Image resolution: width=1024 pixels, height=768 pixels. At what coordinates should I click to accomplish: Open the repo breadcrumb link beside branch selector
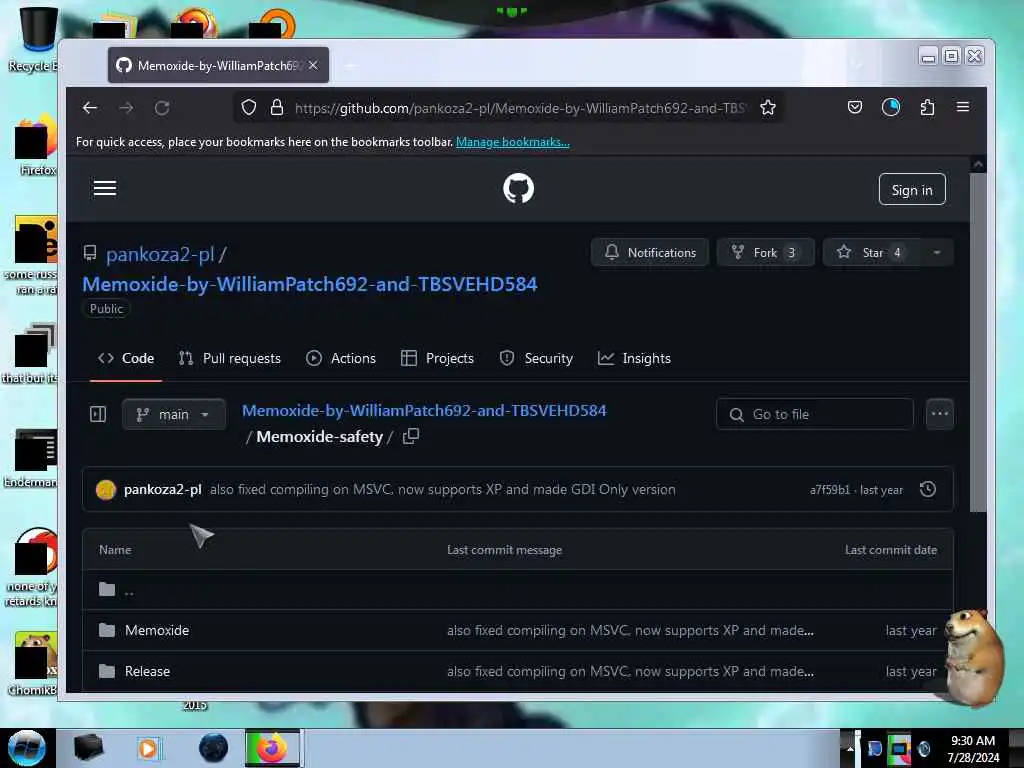[424, 411]
